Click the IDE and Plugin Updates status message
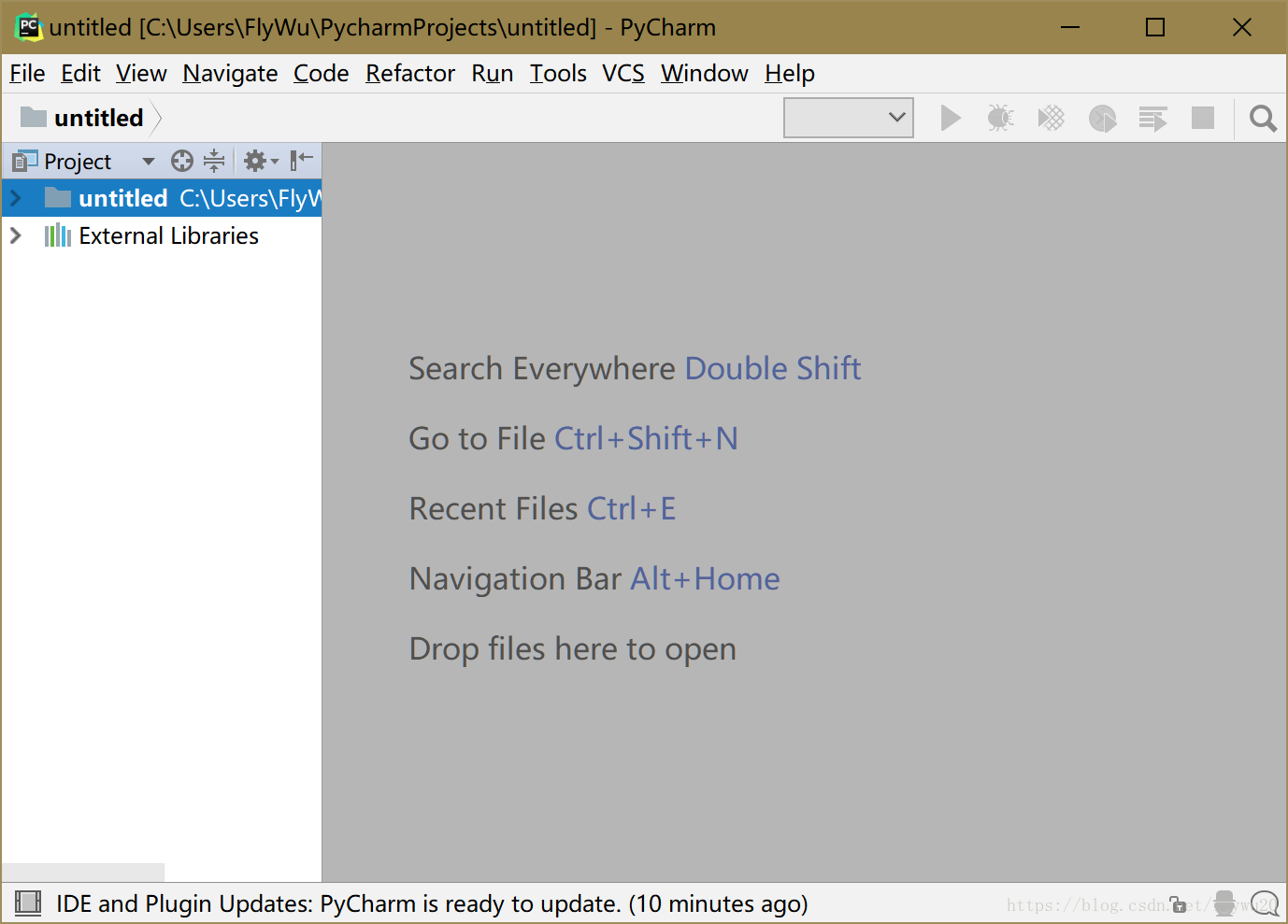The image size is (1288, 924). pos(432,903)
